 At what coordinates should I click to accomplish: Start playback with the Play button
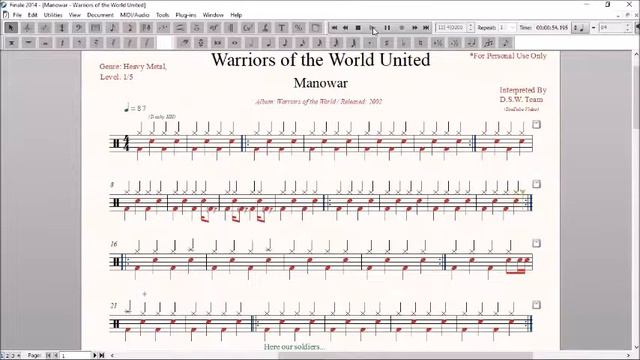coord(372,28)
